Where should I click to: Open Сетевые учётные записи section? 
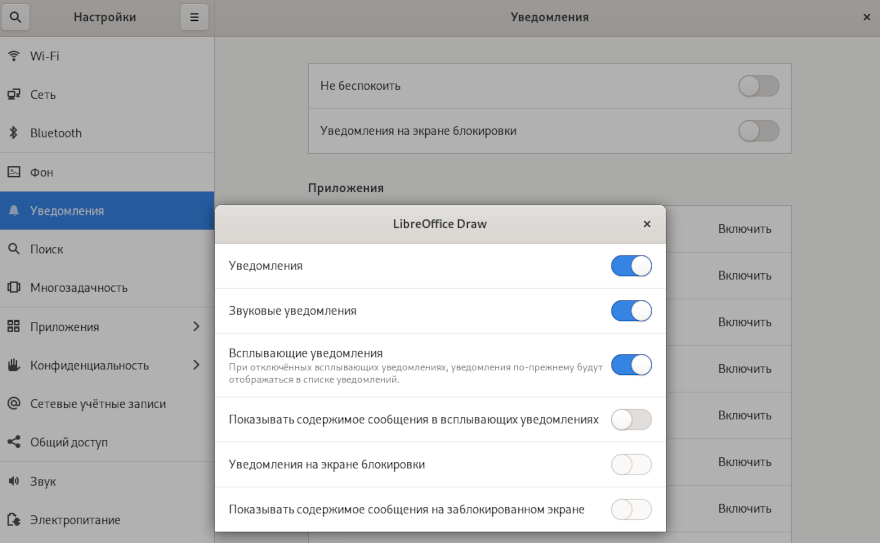coord(98,404)
